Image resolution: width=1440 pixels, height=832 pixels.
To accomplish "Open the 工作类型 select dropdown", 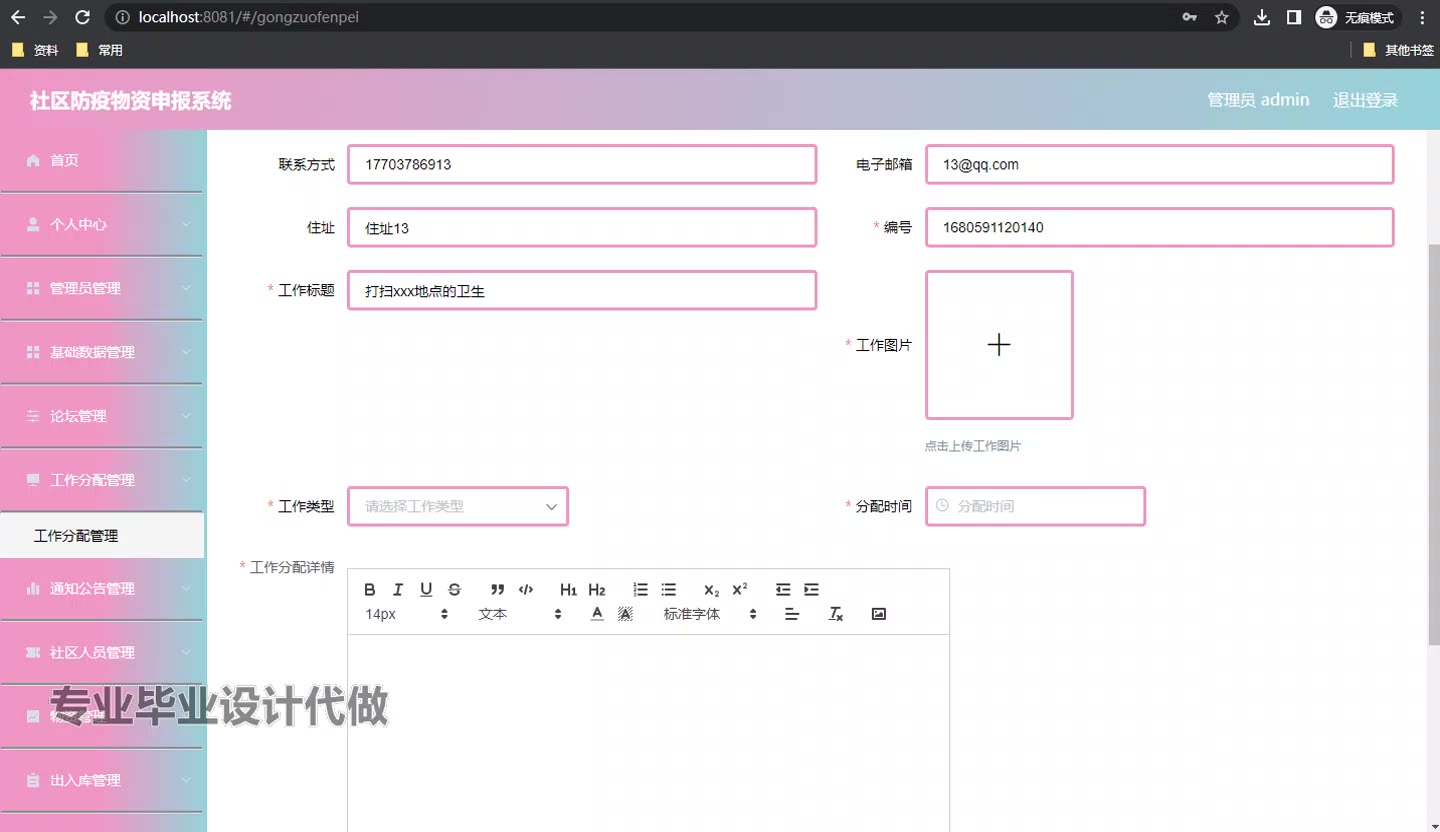I will coord(458,506).
